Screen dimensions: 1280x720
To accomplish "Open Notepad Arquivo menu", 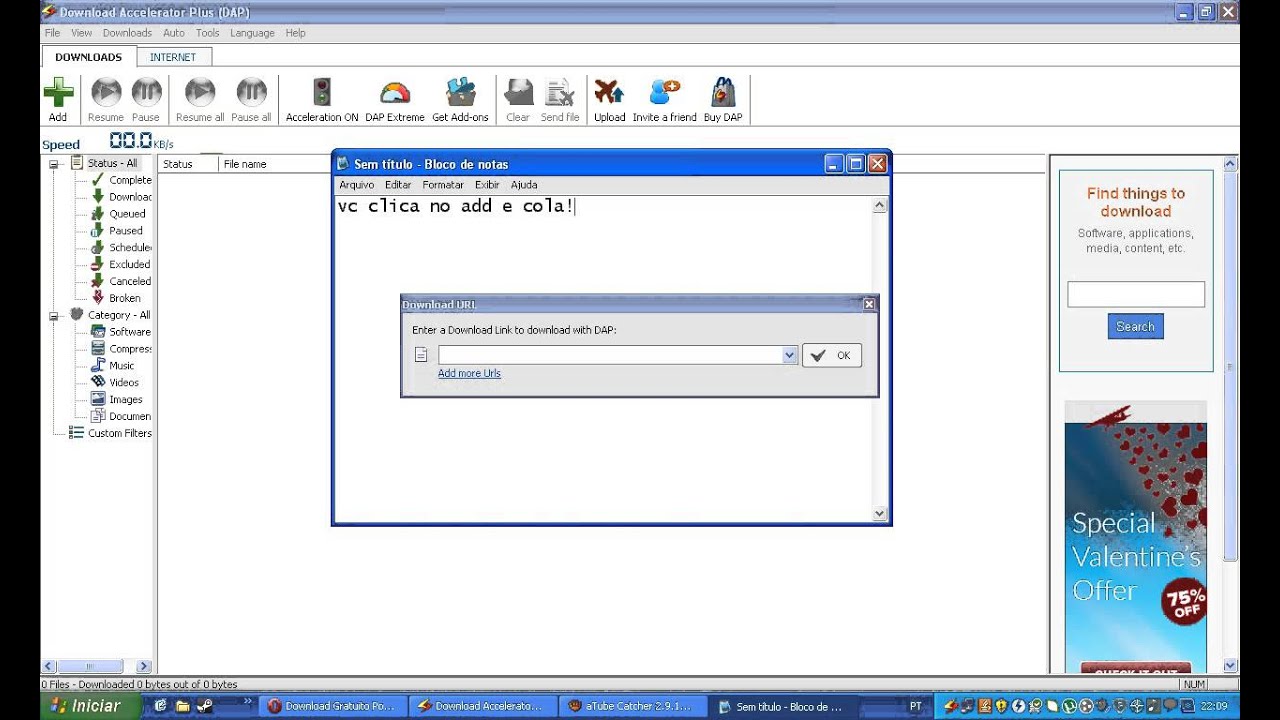I will coord(356,185).
